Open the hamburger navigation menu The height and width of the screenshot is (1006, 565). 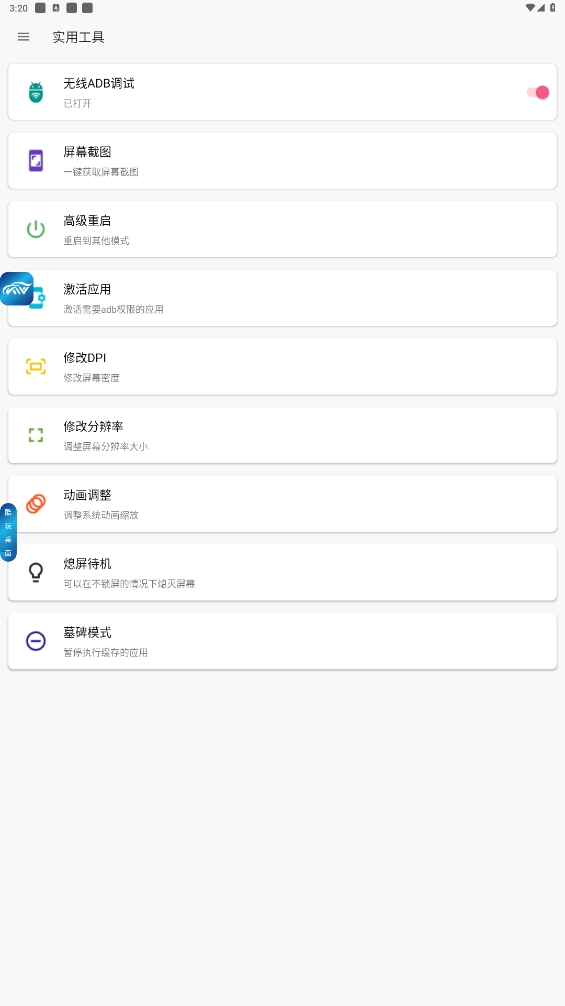click(24, 37)
